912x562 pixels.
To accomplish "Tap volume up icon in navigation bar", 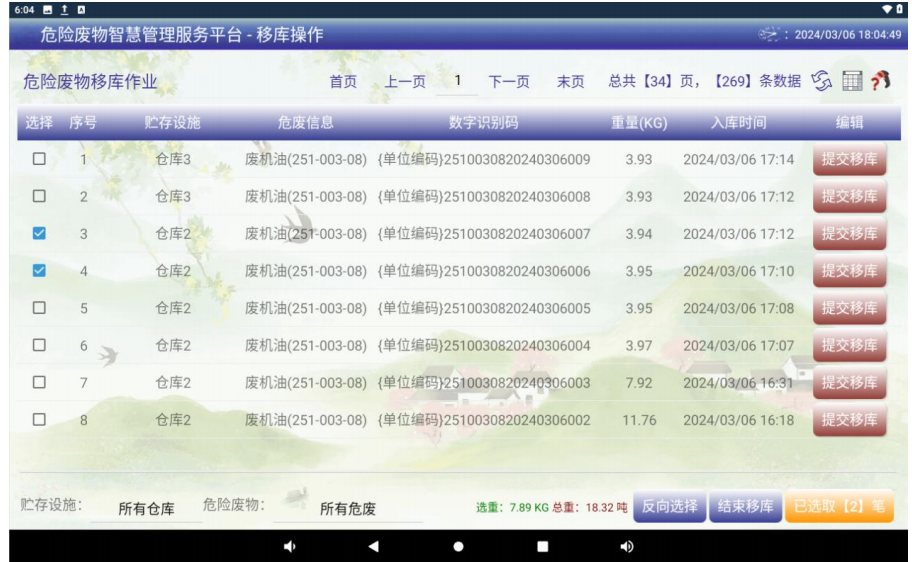I will click(x=627, y=546).
